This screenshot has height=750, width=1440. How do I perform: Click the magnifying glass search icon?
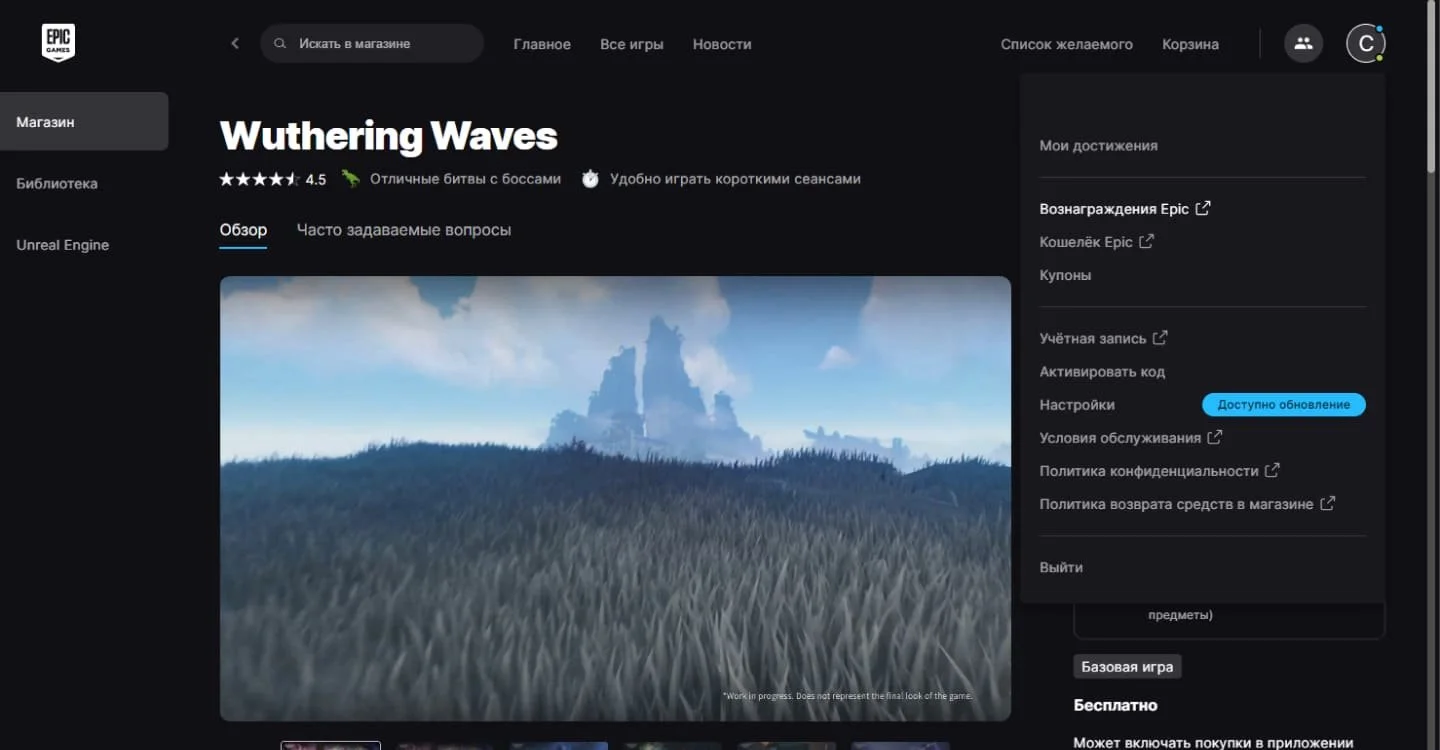point(281,44)
